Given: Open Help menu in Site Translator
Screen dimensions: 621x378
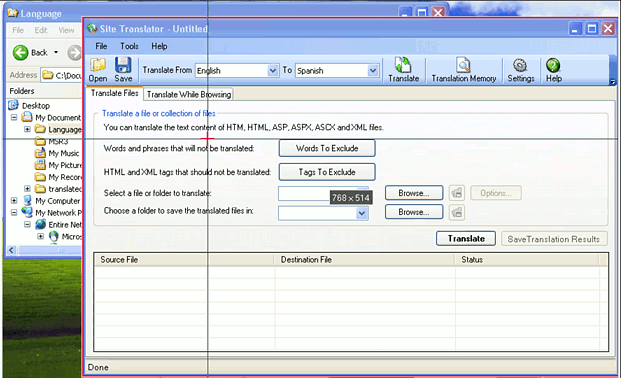Looking at the screenshot, I should click(159, 46).
